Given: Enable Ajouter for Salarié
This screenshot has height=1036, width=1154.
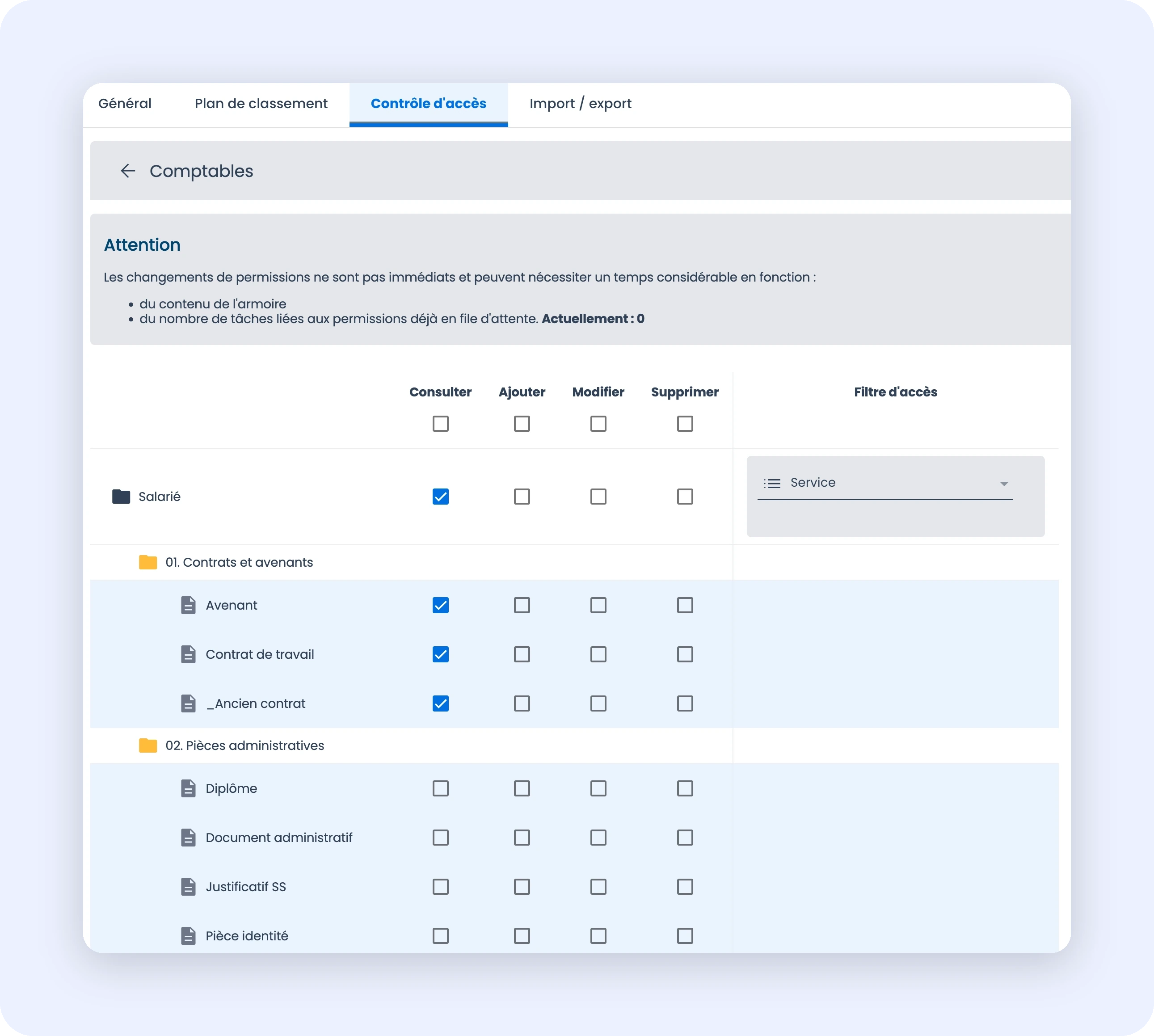Looking at the screenshot, I should tap(522, 497).
